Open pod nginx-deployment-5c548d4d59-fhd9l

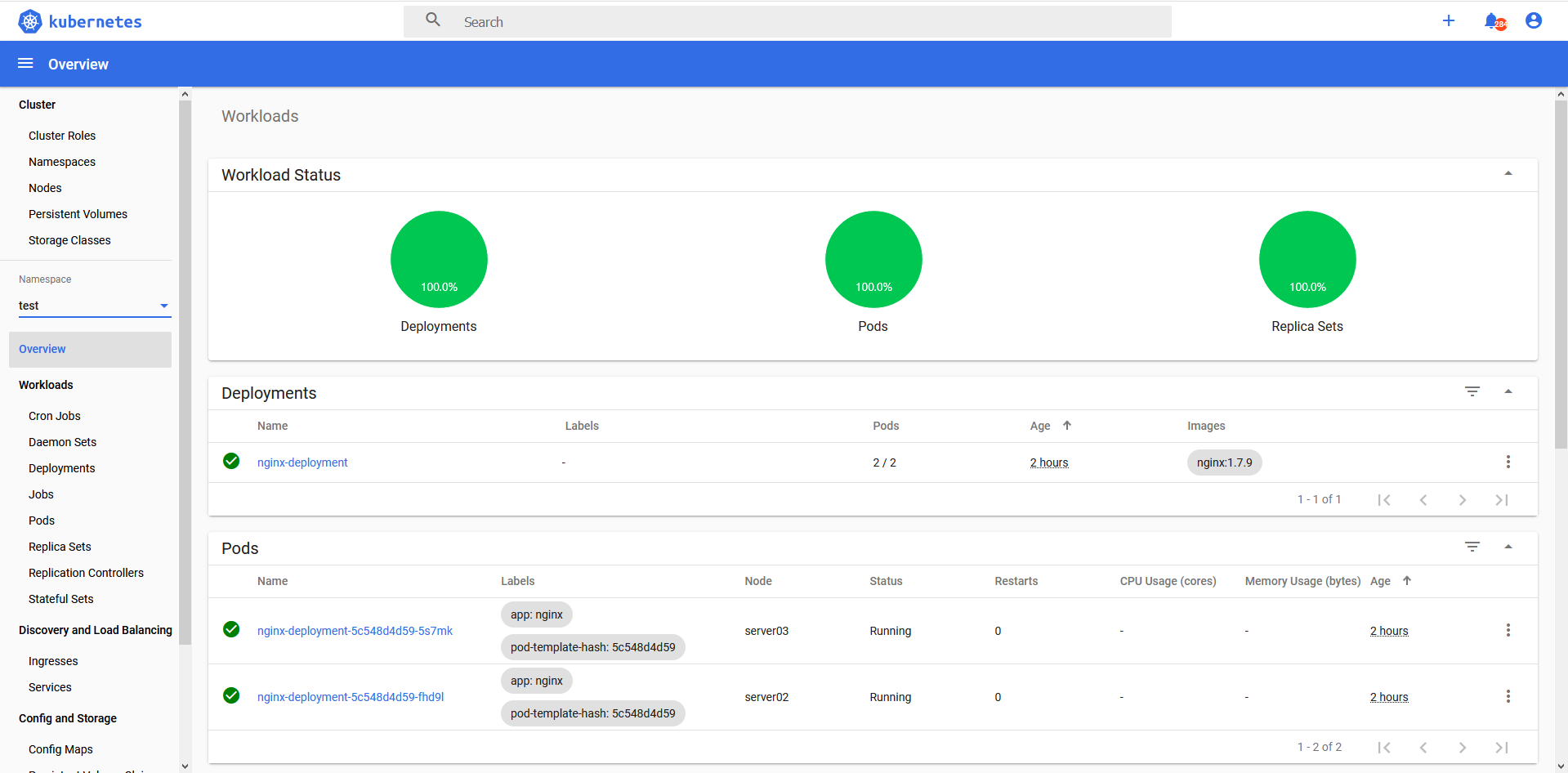click(351, 697)
